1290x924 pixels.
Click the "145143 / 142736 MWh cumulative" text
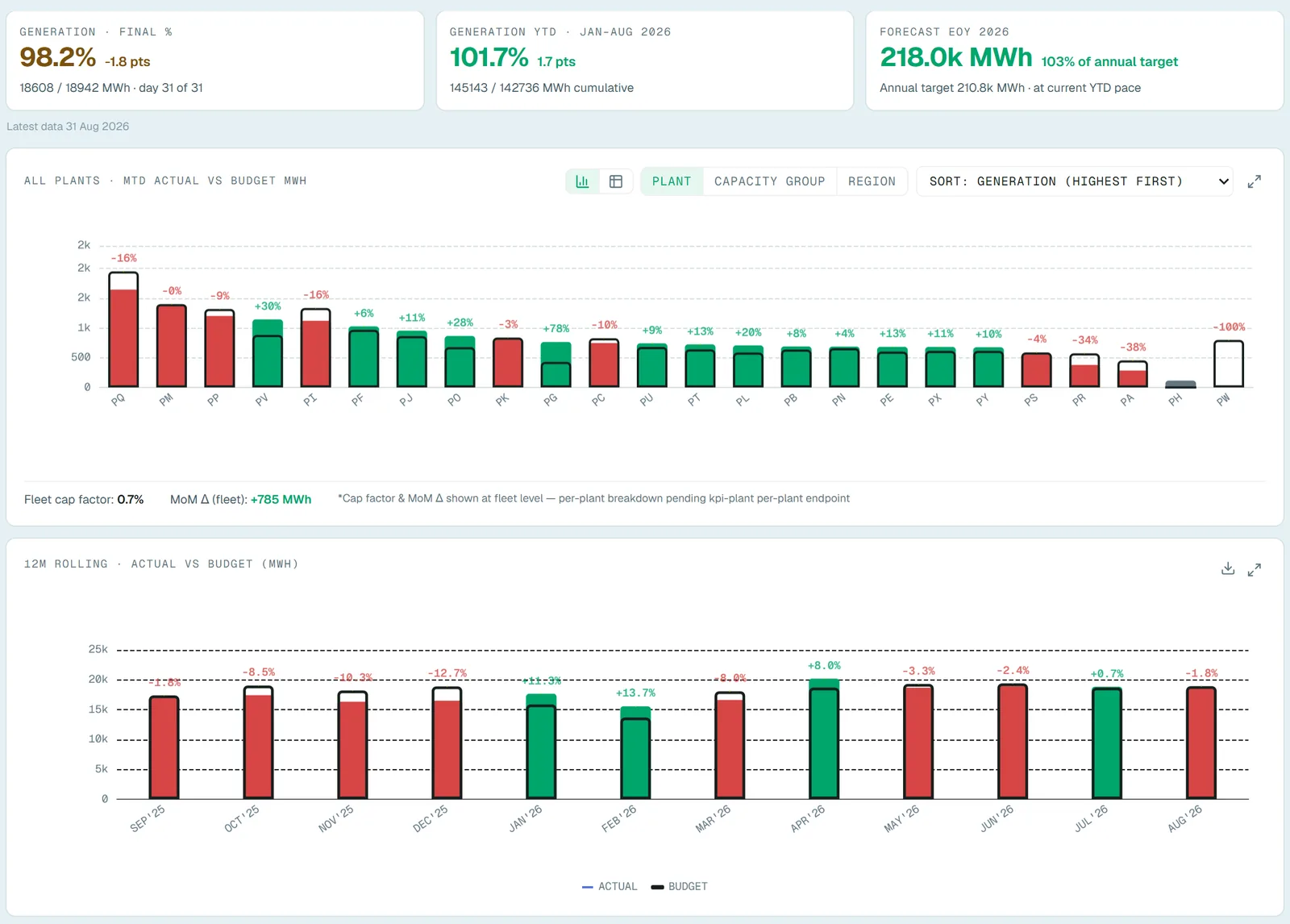tap(542, 88)
